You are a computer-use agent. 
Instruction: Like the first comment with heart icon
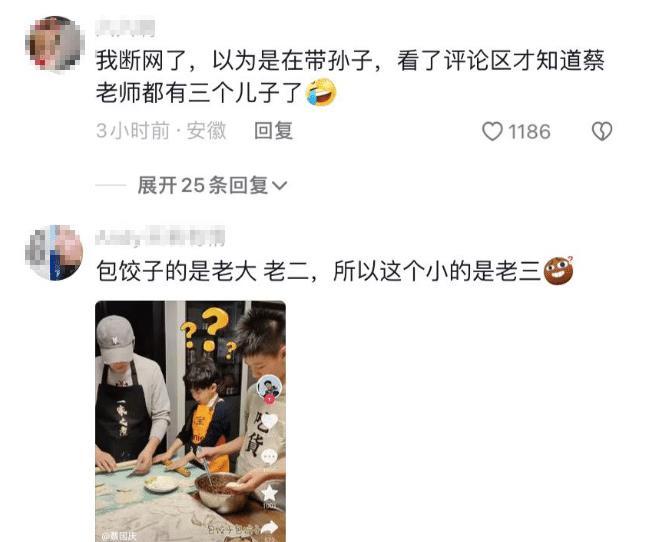492,131
